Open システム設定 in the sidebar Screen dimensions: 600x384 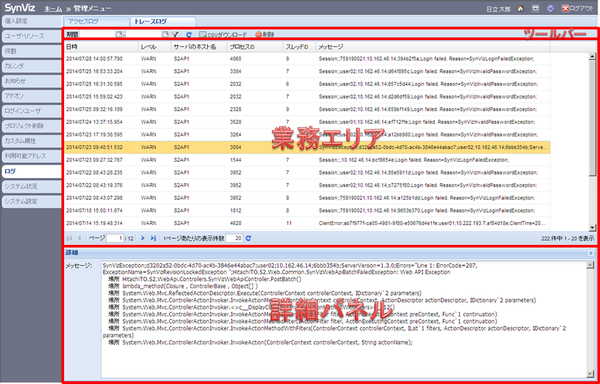pyautogui.click(x=31, y=201)
